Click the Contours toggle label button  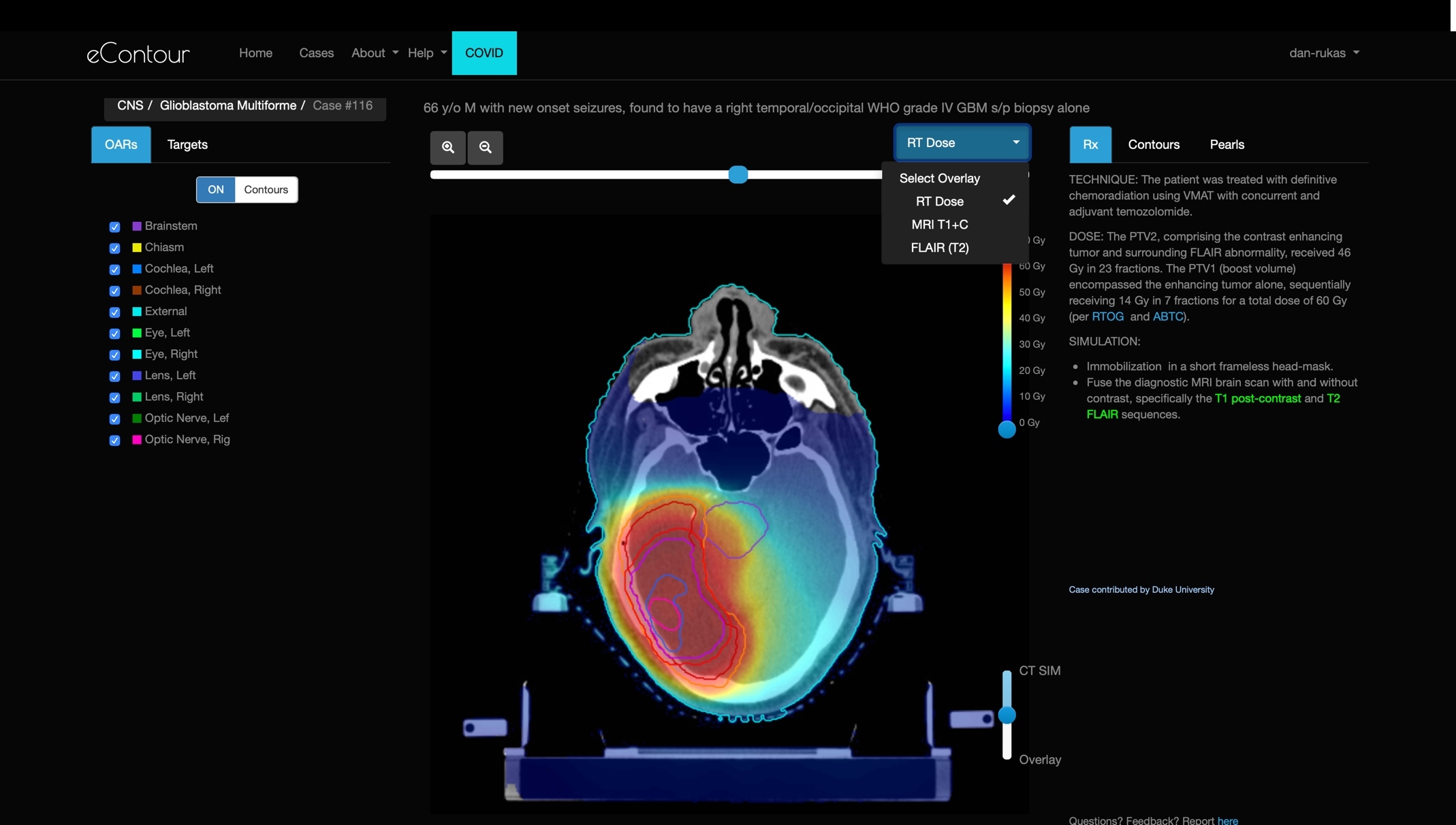point(266,189)
